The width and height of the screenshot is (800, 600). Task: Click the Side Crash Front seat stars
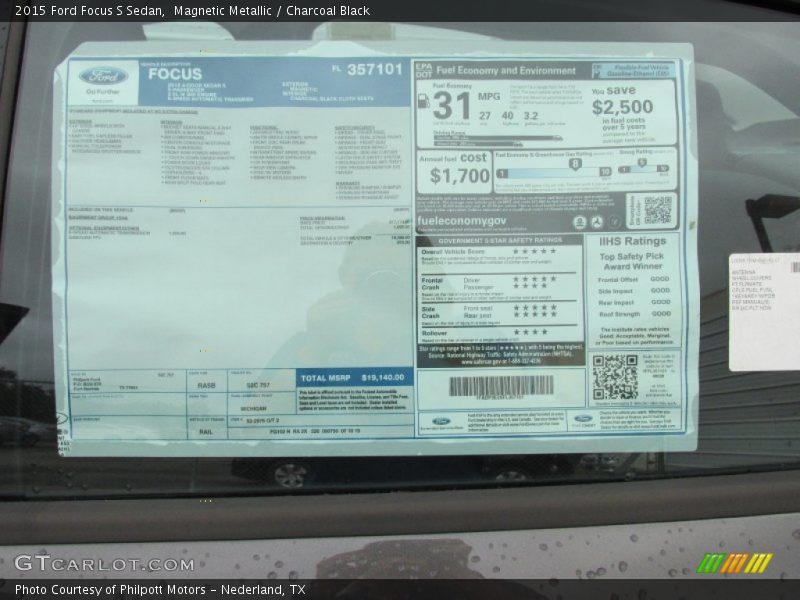535,308
